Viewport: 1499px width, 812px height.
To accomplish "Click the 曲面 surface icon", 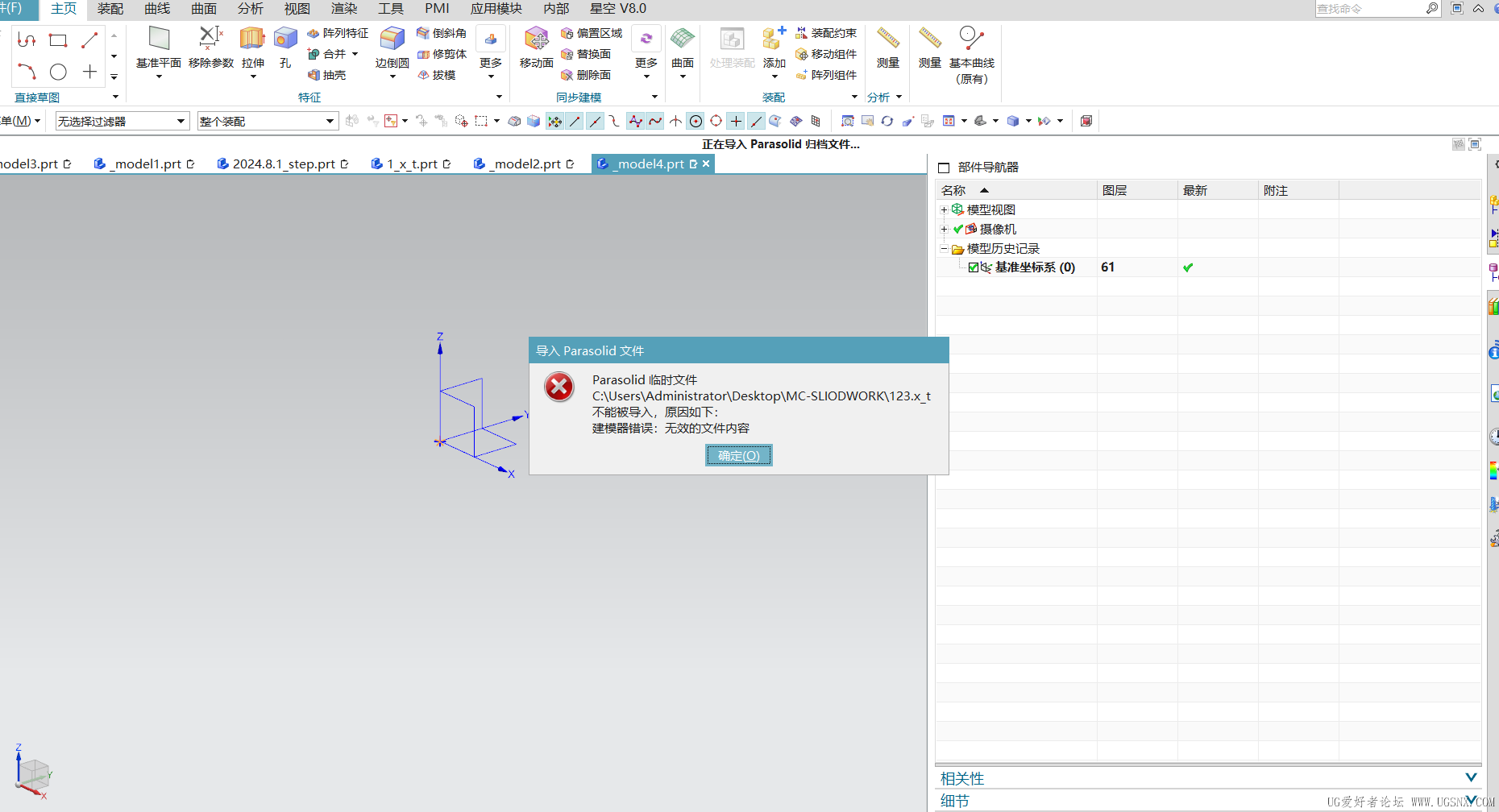I will point(683,39).
